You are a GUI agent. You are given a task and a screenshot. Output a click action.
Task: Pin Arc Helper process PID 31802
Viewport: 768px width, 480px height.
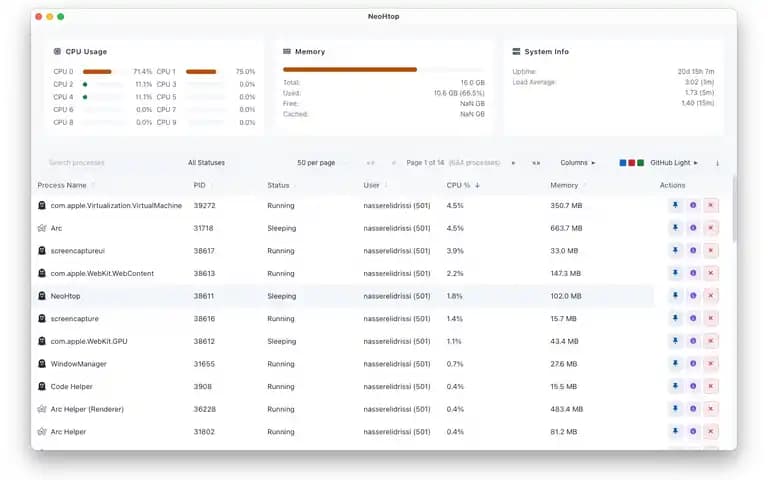pos(675,431)
